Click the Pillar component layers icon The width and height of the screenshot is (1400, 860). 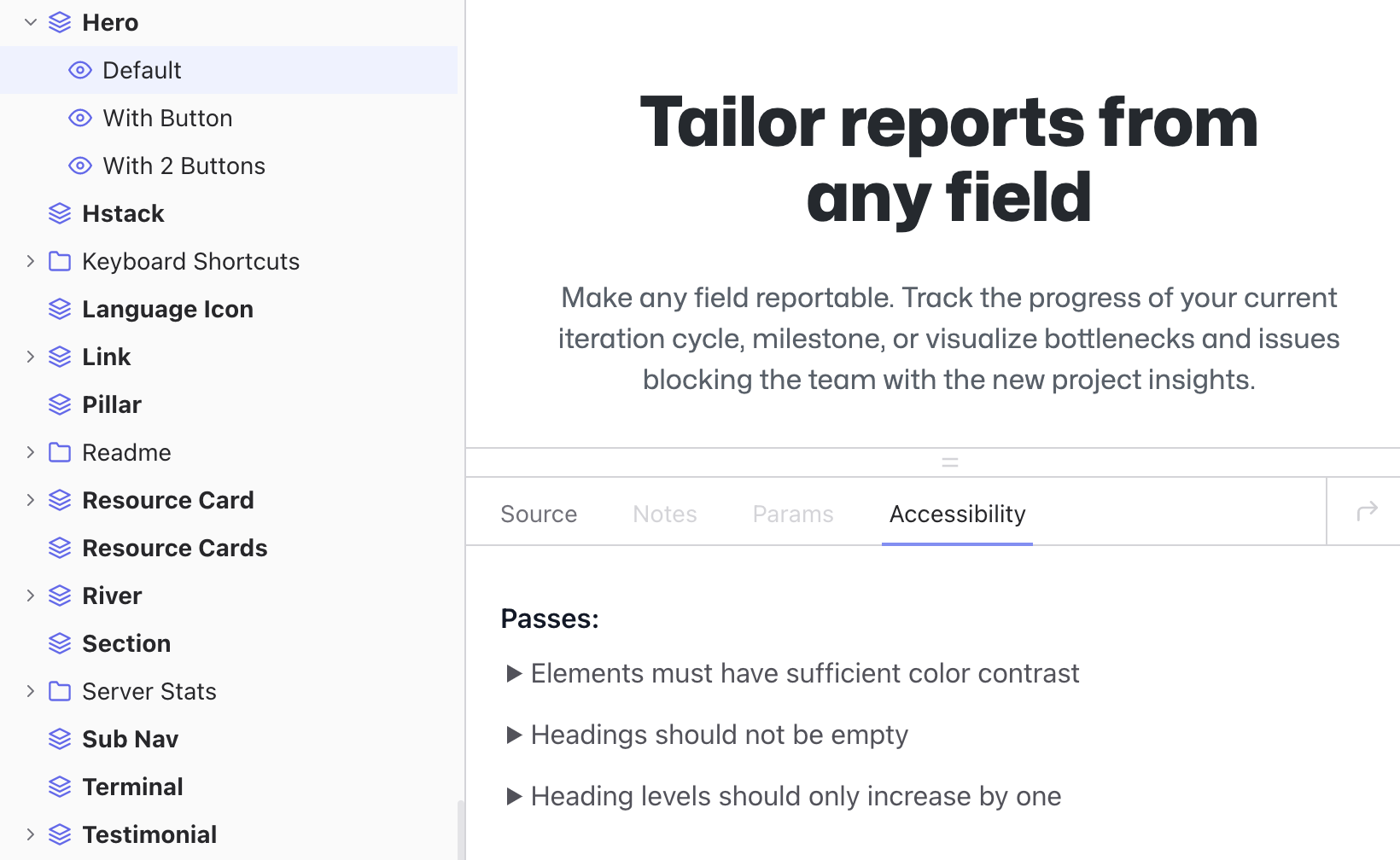tap(60, 404)
